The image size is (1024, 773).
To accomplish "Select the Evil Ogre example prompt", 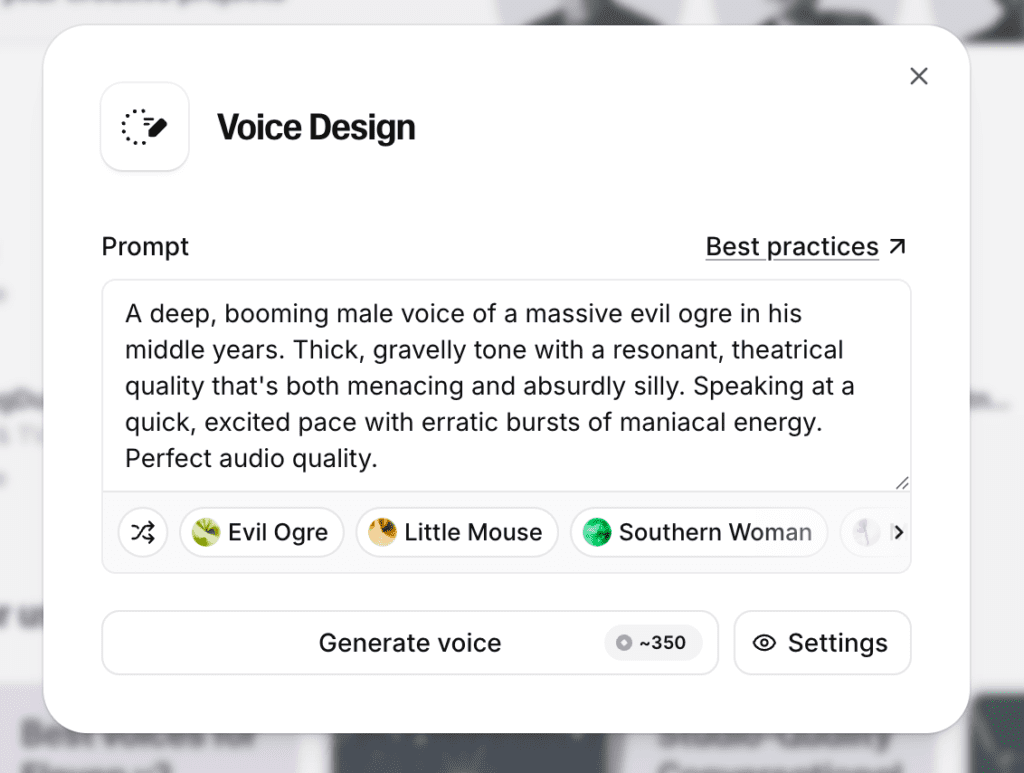I will pyautogui.click(x=261, y=532).
